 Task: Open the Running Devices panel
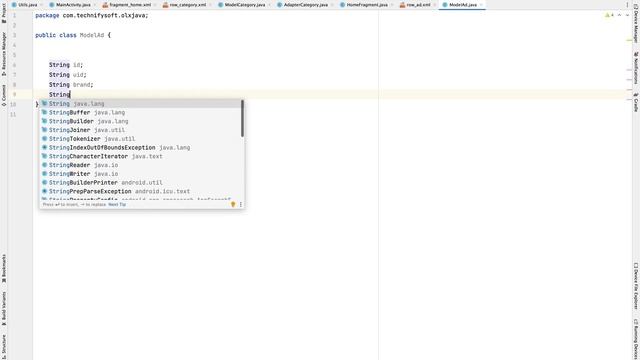click(x=636, y=339)
